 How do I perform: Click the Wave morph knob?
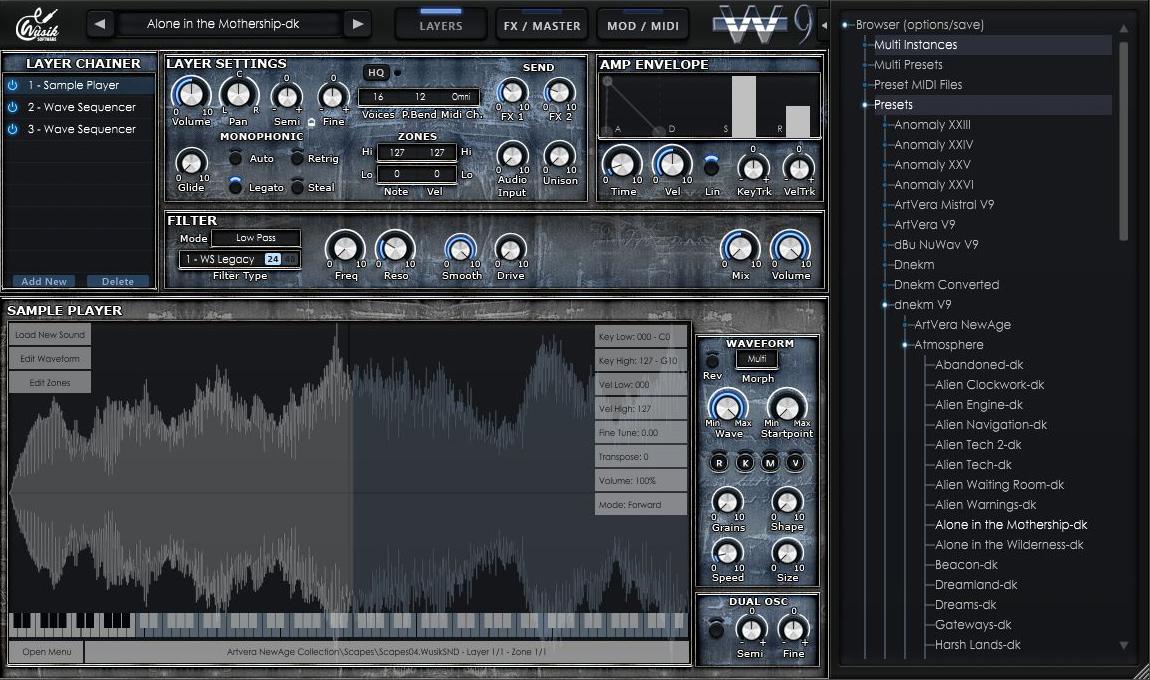[728, 407]
